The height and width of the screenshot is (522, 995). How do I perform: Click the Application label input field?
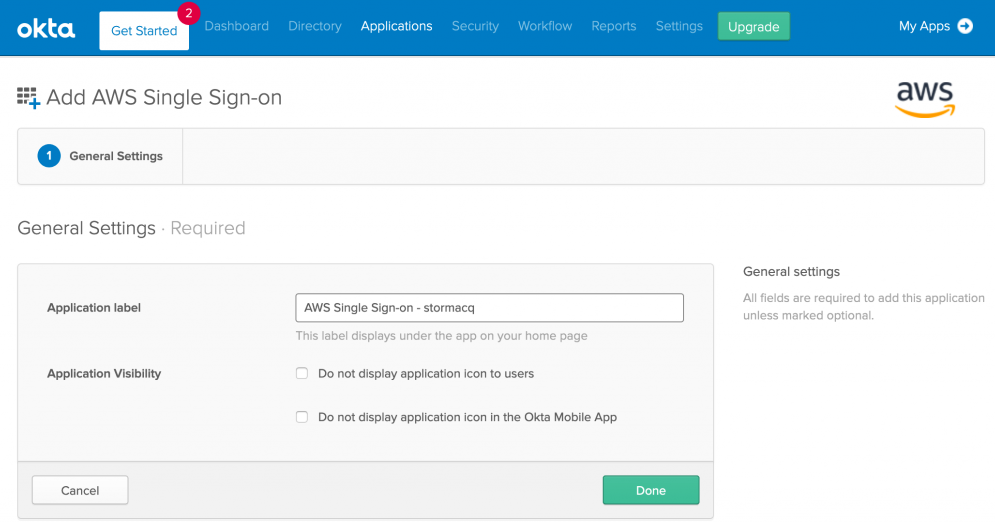[489, 308]
